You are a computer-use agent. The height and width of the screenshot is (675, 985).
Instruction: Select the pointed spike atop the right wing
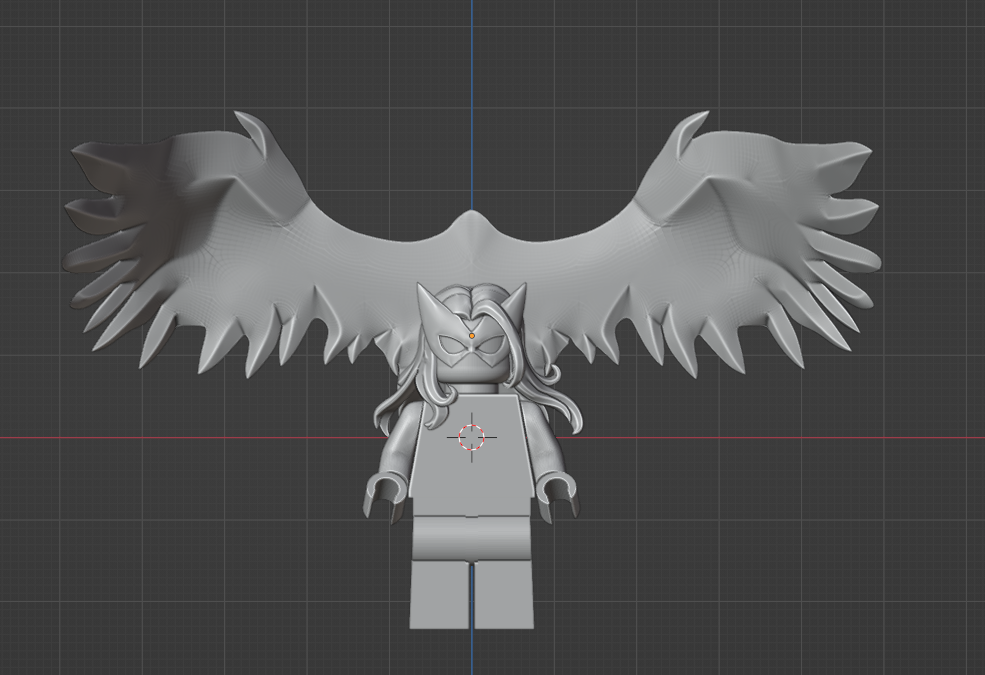coord(687,133)
